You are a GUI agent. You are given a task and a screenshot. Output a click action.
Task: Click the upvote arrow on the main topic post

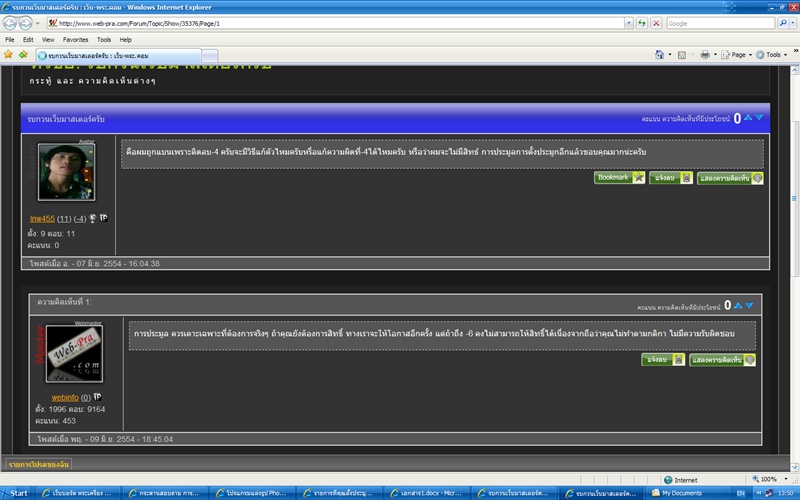point(748,118)
